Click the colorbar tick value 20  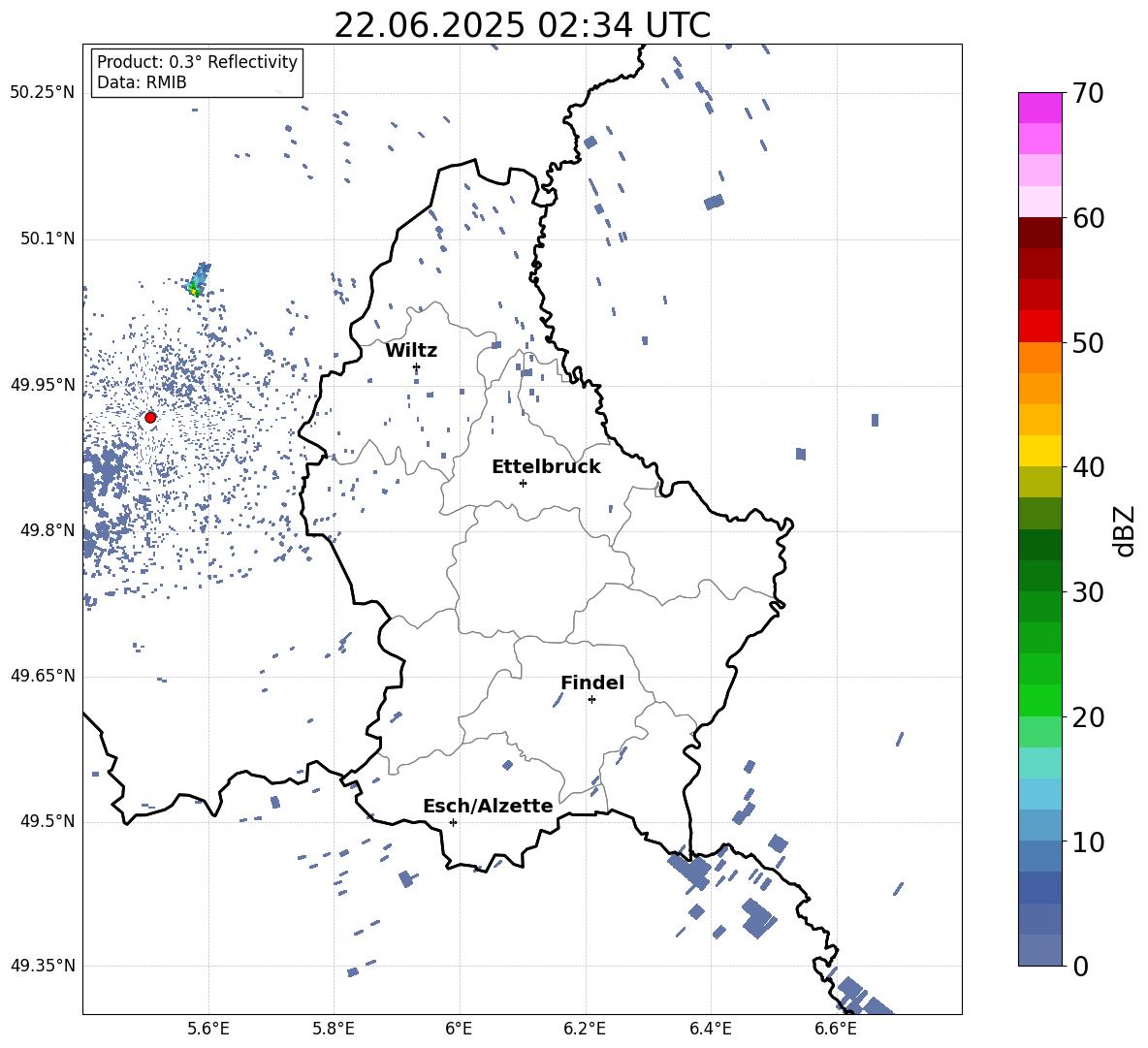click(1088, 716)
